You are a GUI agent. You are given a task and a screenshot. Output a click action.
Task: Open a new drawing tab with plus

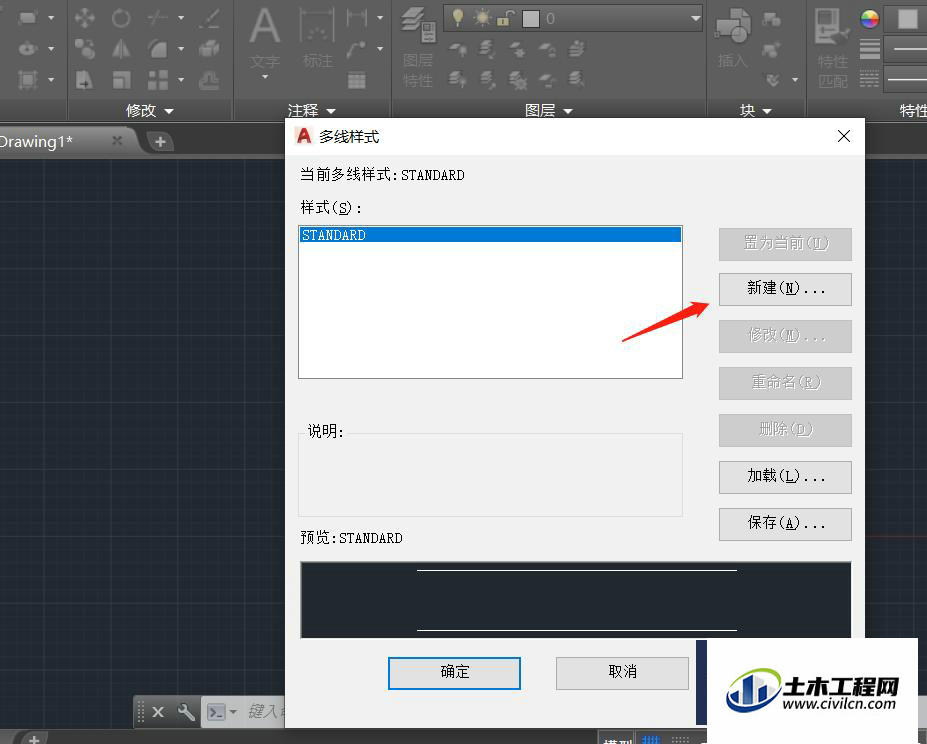coord(160,142)
